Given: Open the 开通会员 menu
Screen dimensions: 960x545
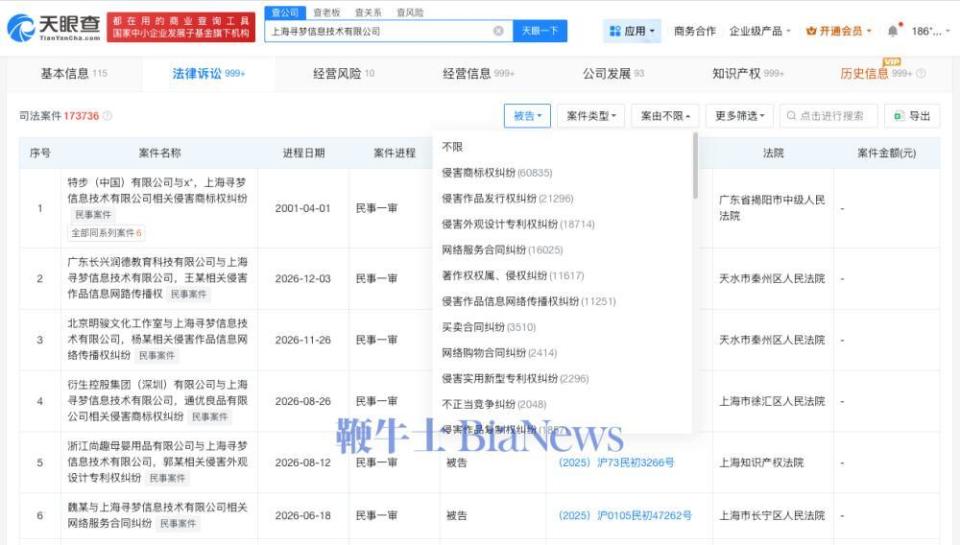Looking at the screenshot, I should (838, 31).
